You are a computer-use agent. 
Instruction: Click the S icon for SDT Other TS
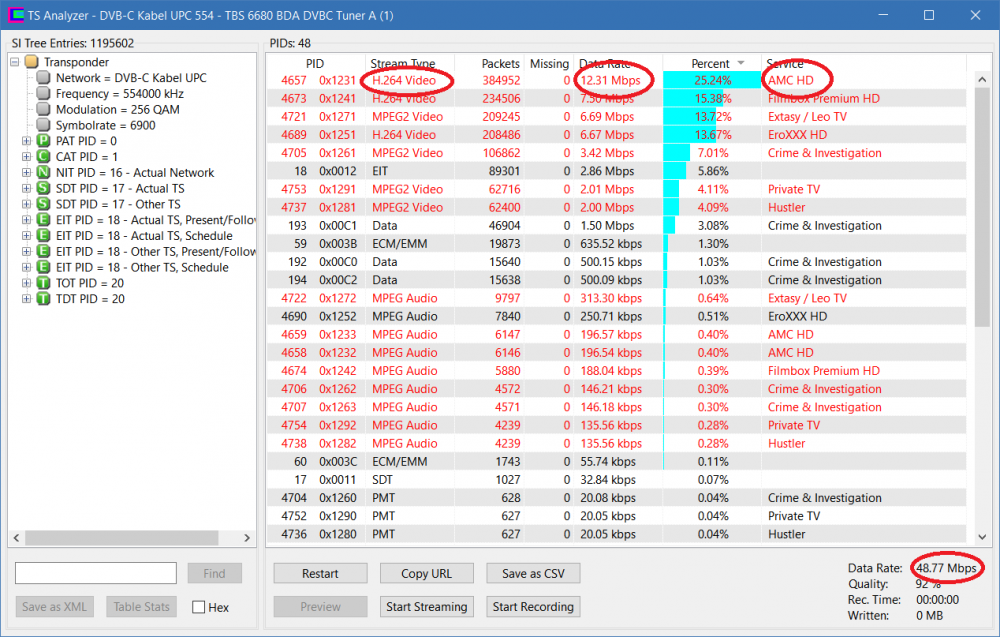pyautogui.click(x=43, y=204)
